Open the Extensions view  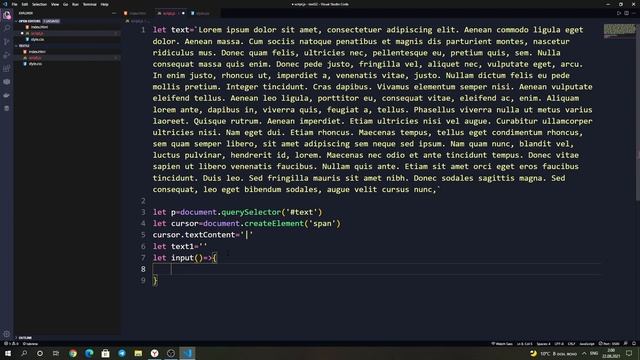click(7, 69)
